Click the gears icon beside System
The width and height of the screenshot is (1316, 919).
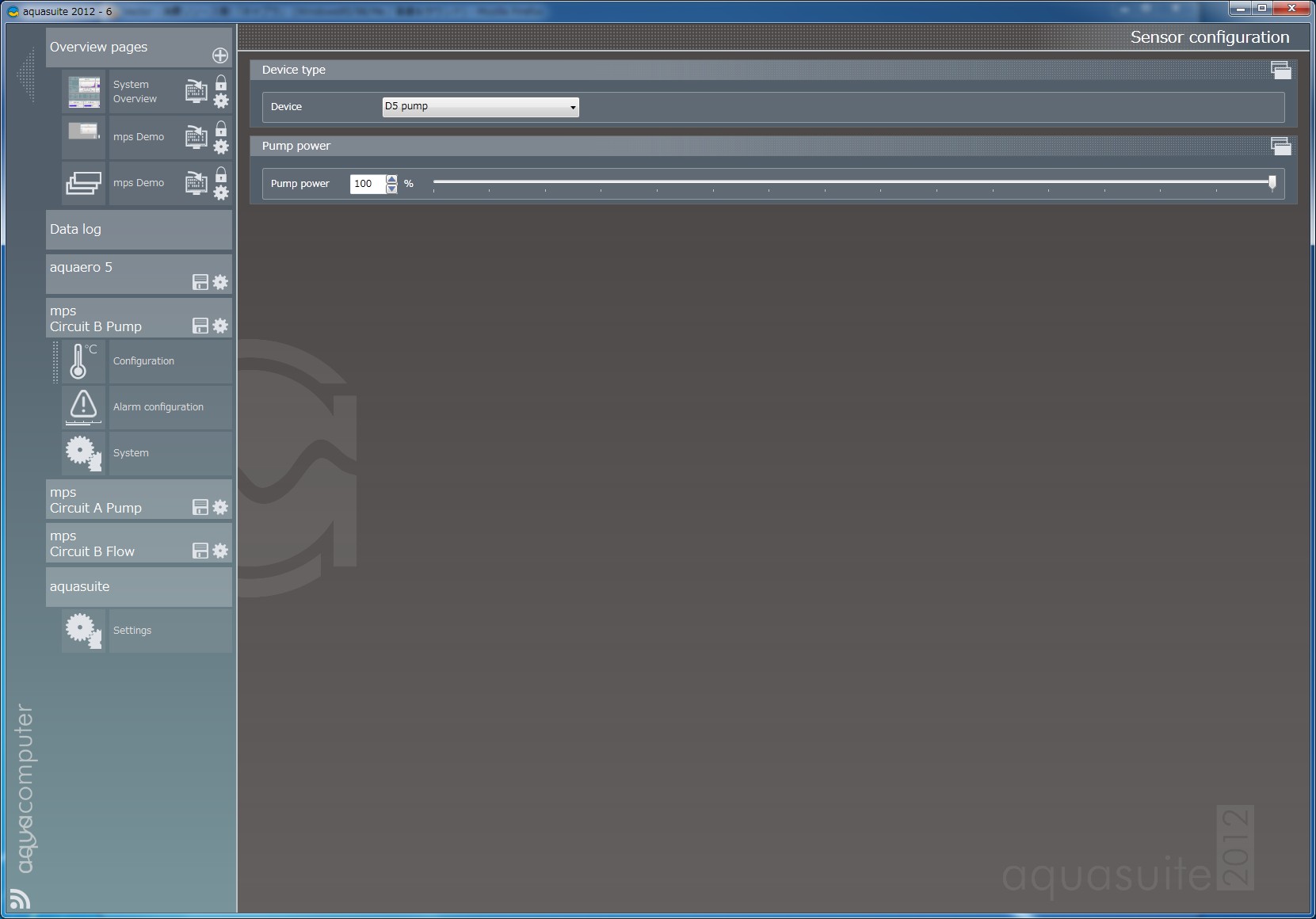click(83, 453)
